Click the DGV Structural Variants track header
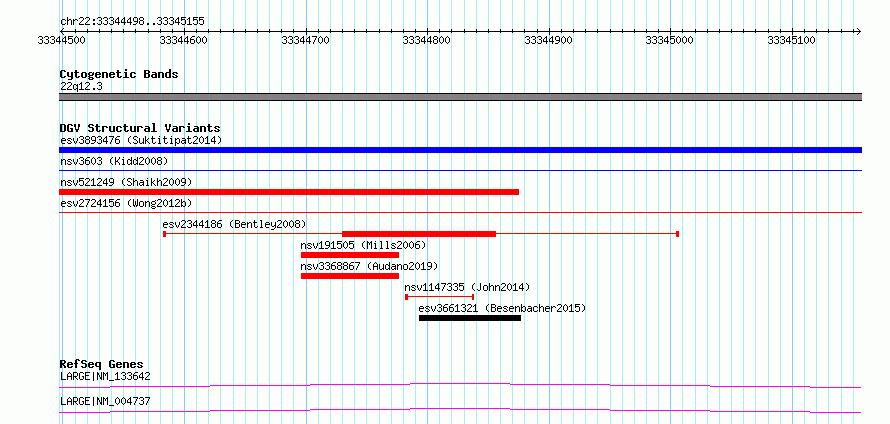Screen dimensions: 890x424 point(140,128)
